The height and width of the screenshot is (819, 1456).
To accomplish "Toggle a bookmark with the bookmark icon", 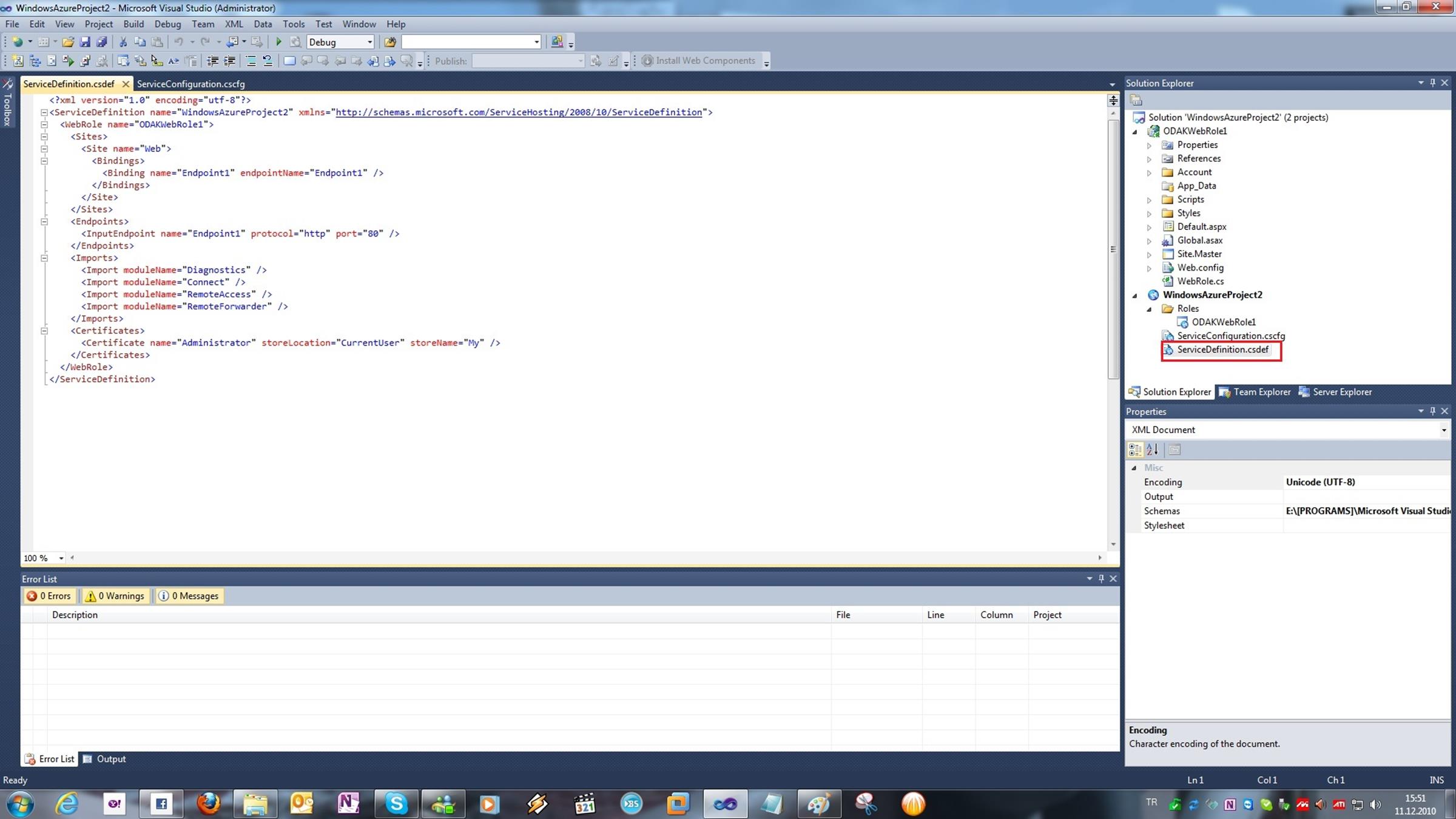I will [x=289, y=61].
